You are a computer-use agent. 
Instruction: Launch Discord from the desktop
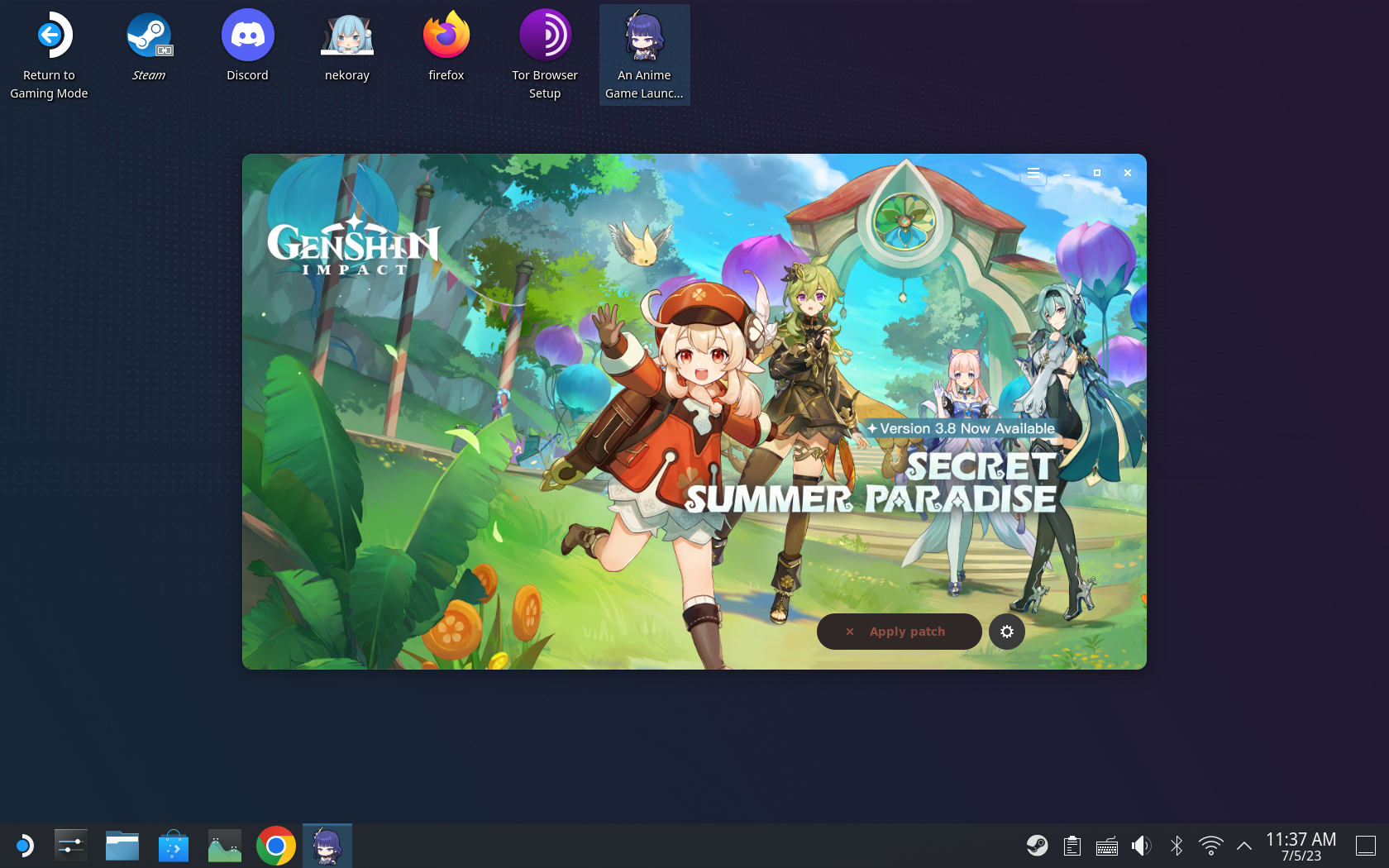247,35
